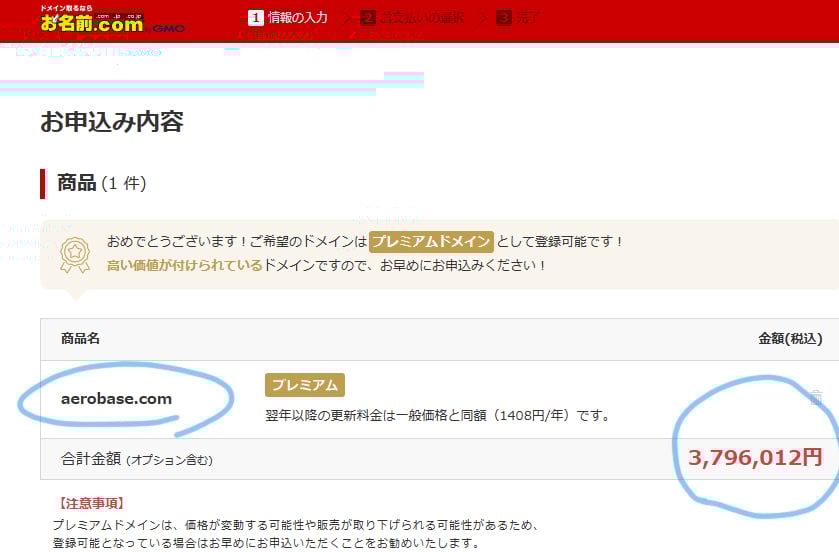The width and height of the screenshot is (839, 552).
Task: Click the 金額(税込) column header
Action: 790,339
